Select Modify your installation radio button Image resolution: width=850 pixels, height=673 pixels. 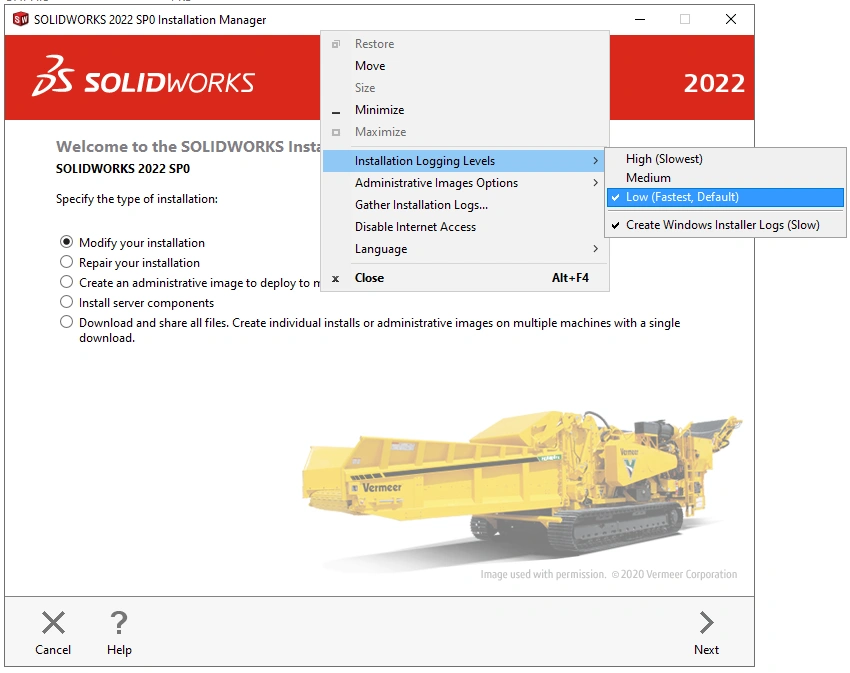pos(66,241)
